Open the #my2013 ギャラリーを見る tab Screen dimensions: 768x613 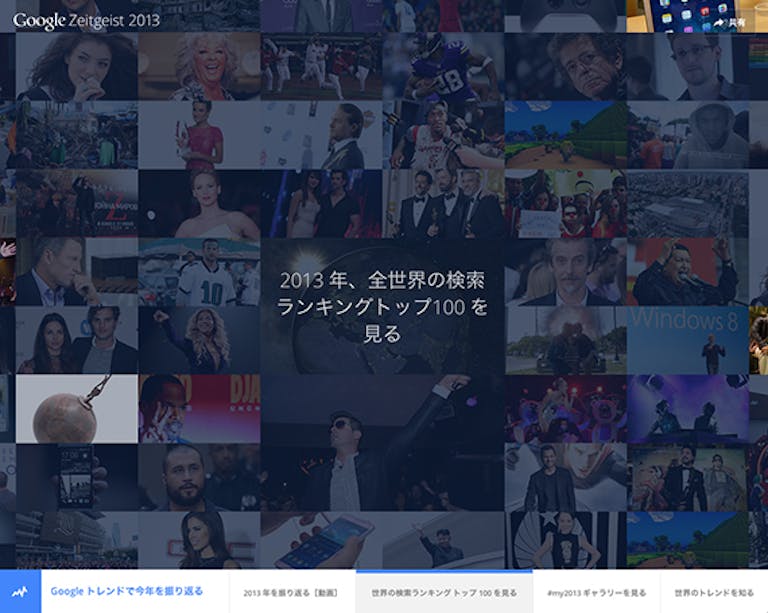596,593
